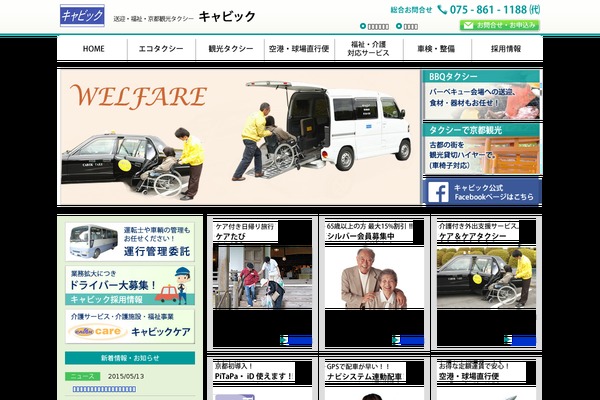Screen dimensions: 600x400
Task: Open the news link under 2015/05/13
Action: [x=104, y=389]
